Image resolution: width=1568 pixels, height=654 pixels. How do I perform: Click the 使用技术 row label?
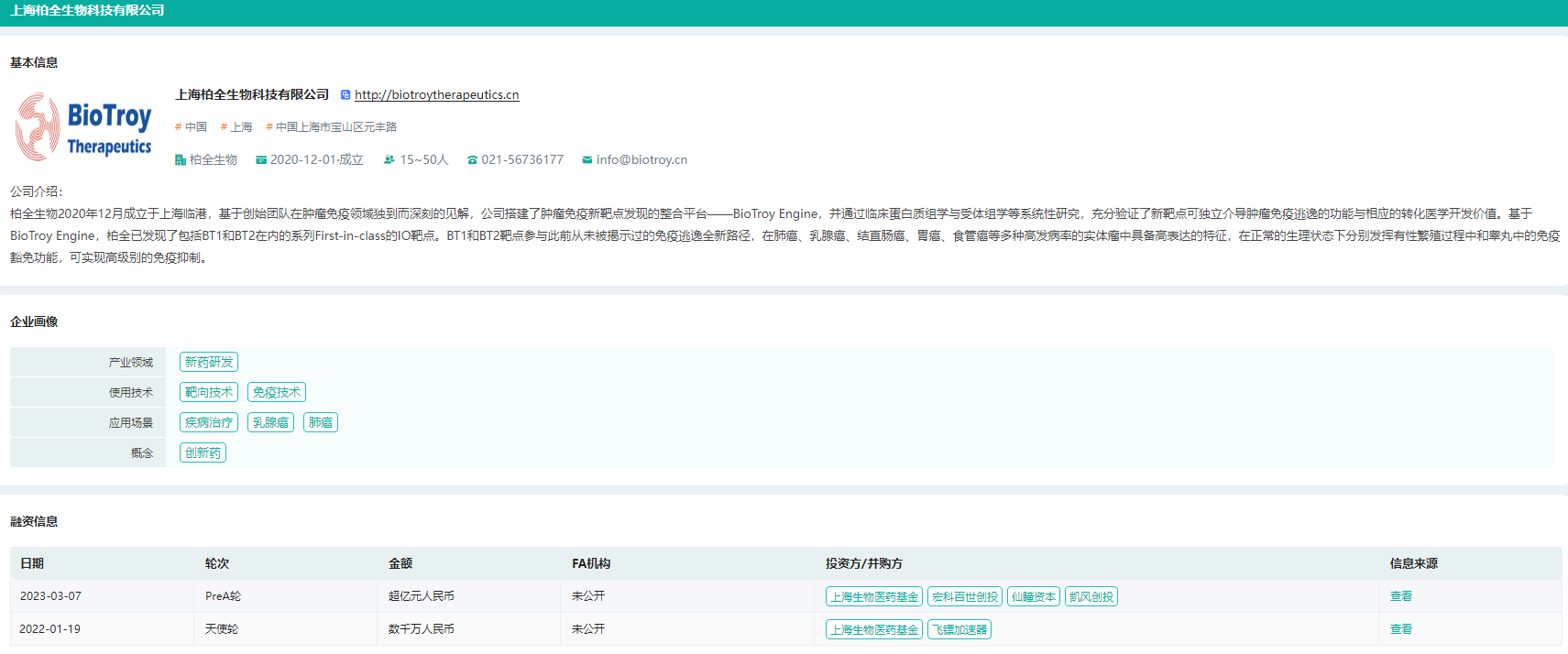[131, 393]
